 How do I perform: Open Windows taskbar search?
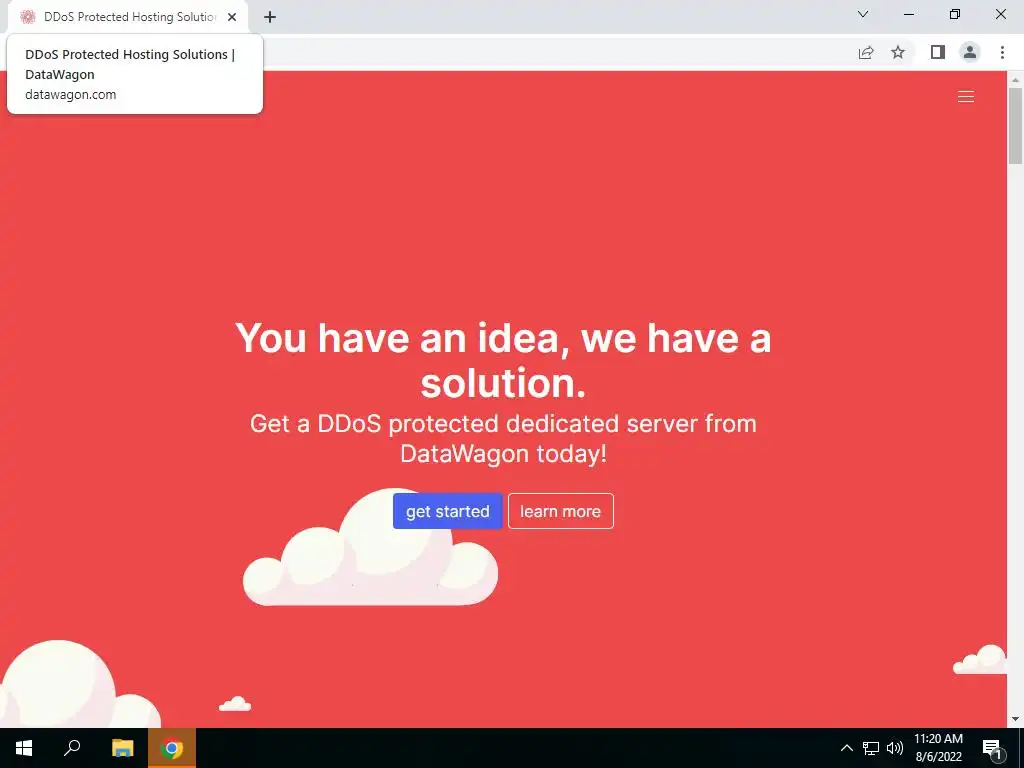coord(72,748)
